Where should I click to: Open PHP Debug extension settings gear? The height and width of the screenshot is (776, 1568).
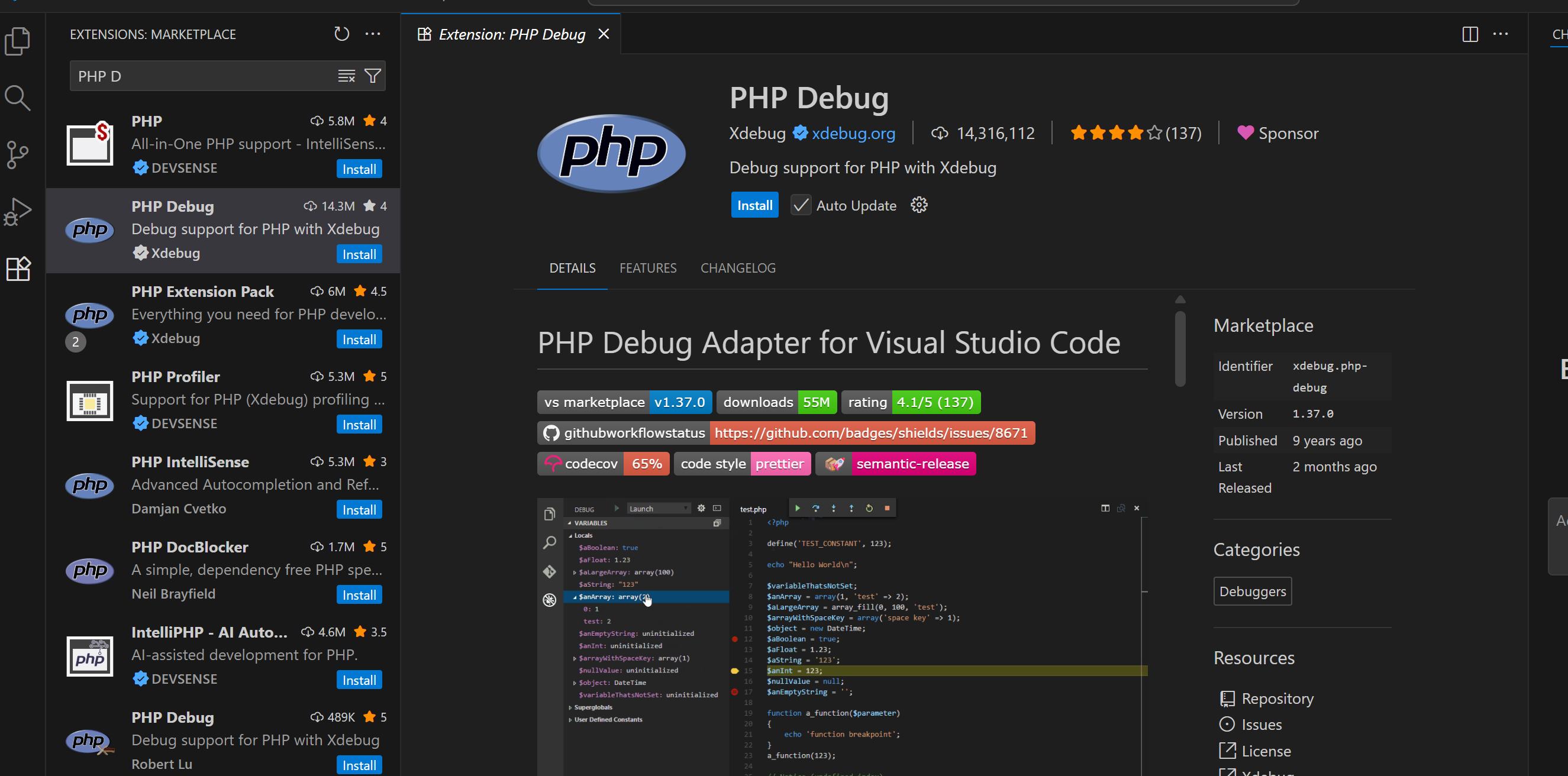click(x=918, y=205)
